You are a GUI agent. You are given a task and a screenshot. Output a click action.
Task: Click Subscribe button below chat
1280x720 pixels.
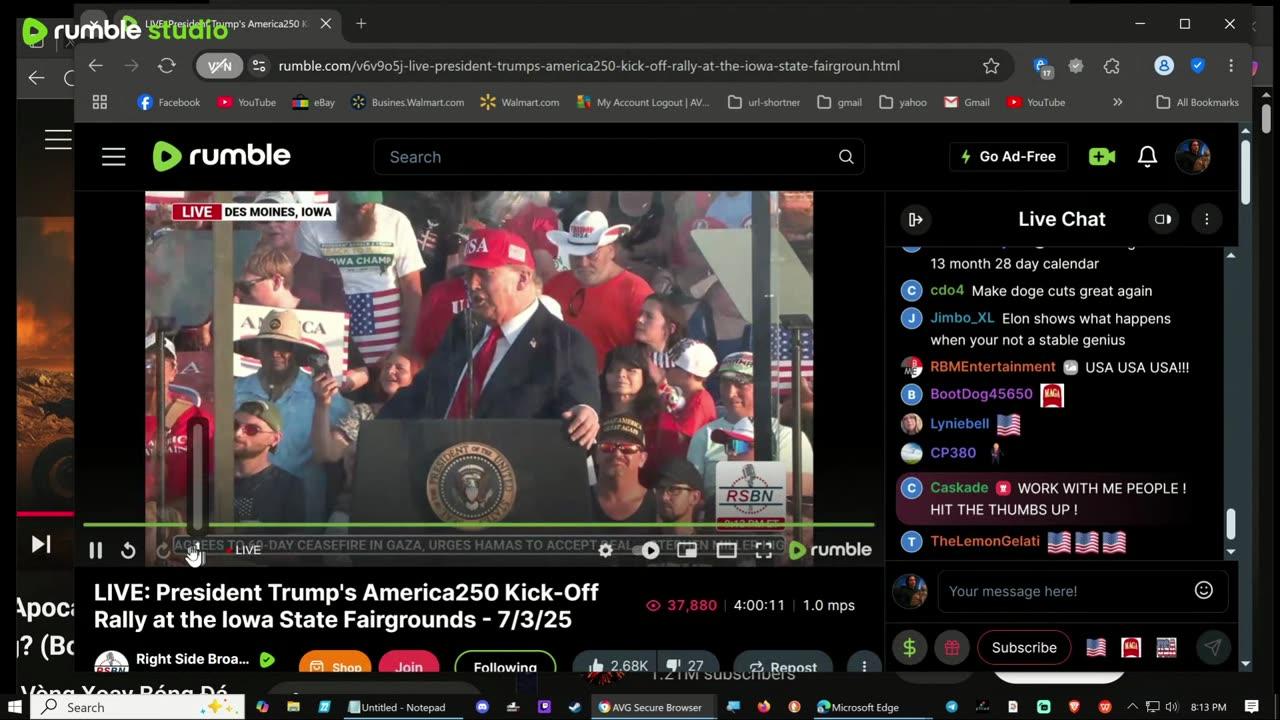click(1024, 647)
